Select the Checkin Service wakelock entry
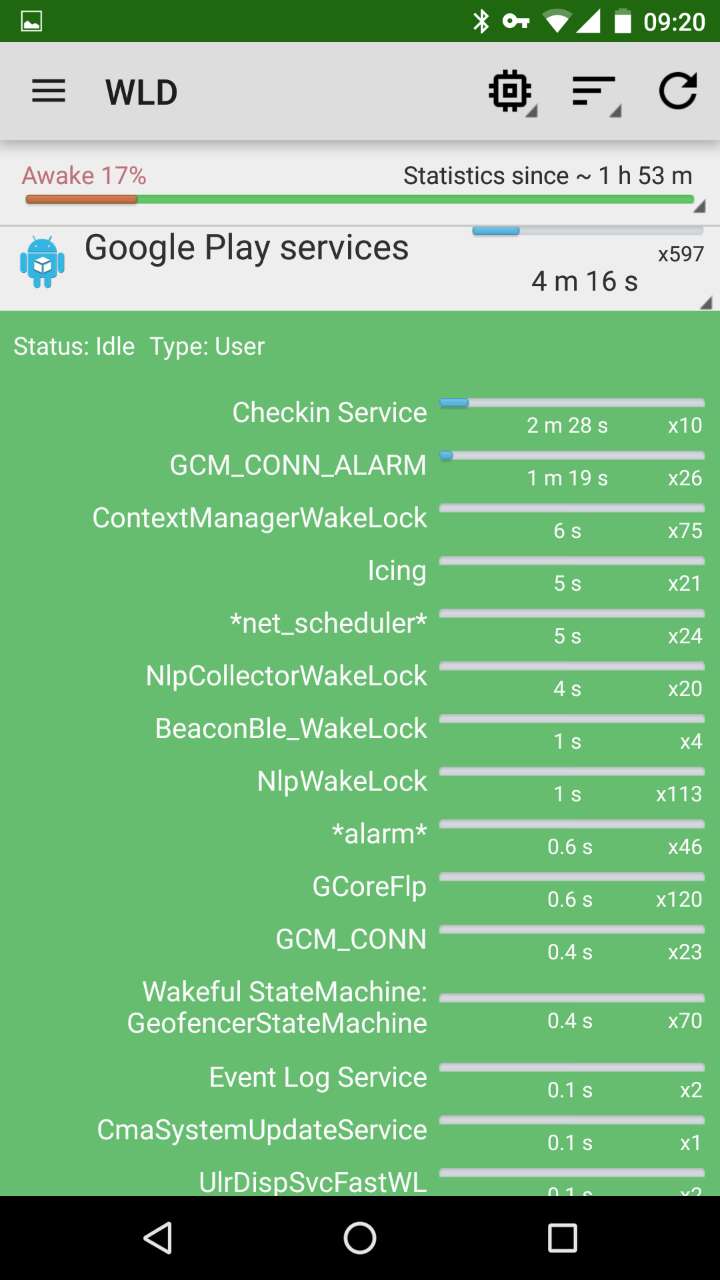Image resolution: width=720 pixels, height=1280 pixels. pyautogui.click(x=360, y=413)
